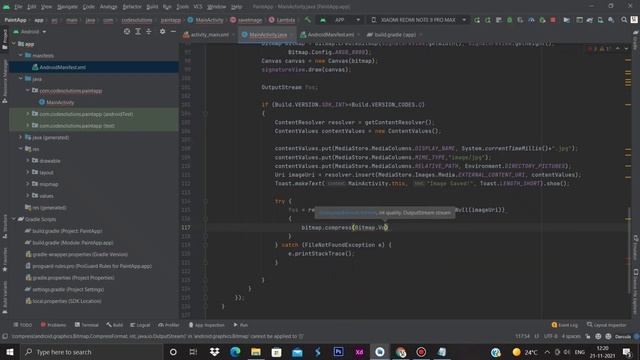The image size is (640, 360).
Task: Expand the mipmap folder
Action: point(28,184)
